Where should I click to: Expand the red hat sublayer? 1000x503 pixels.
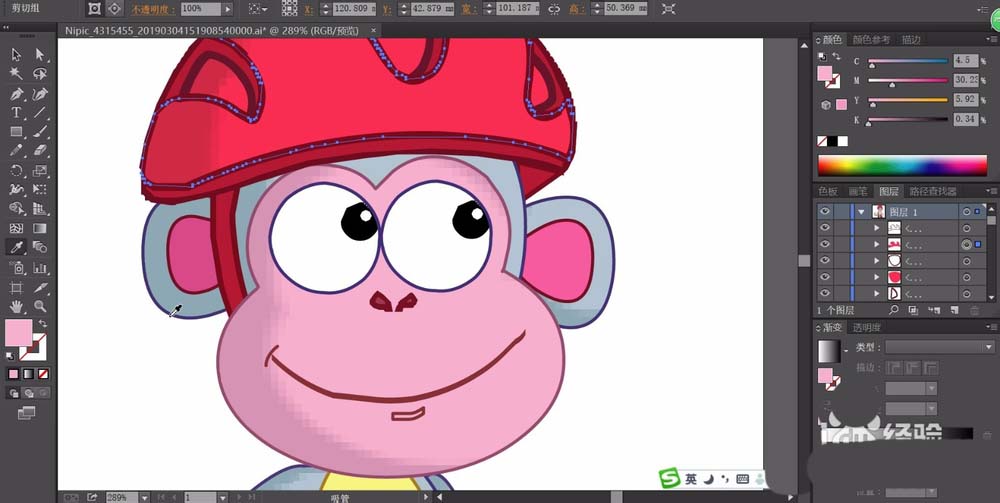pos(877,244)
